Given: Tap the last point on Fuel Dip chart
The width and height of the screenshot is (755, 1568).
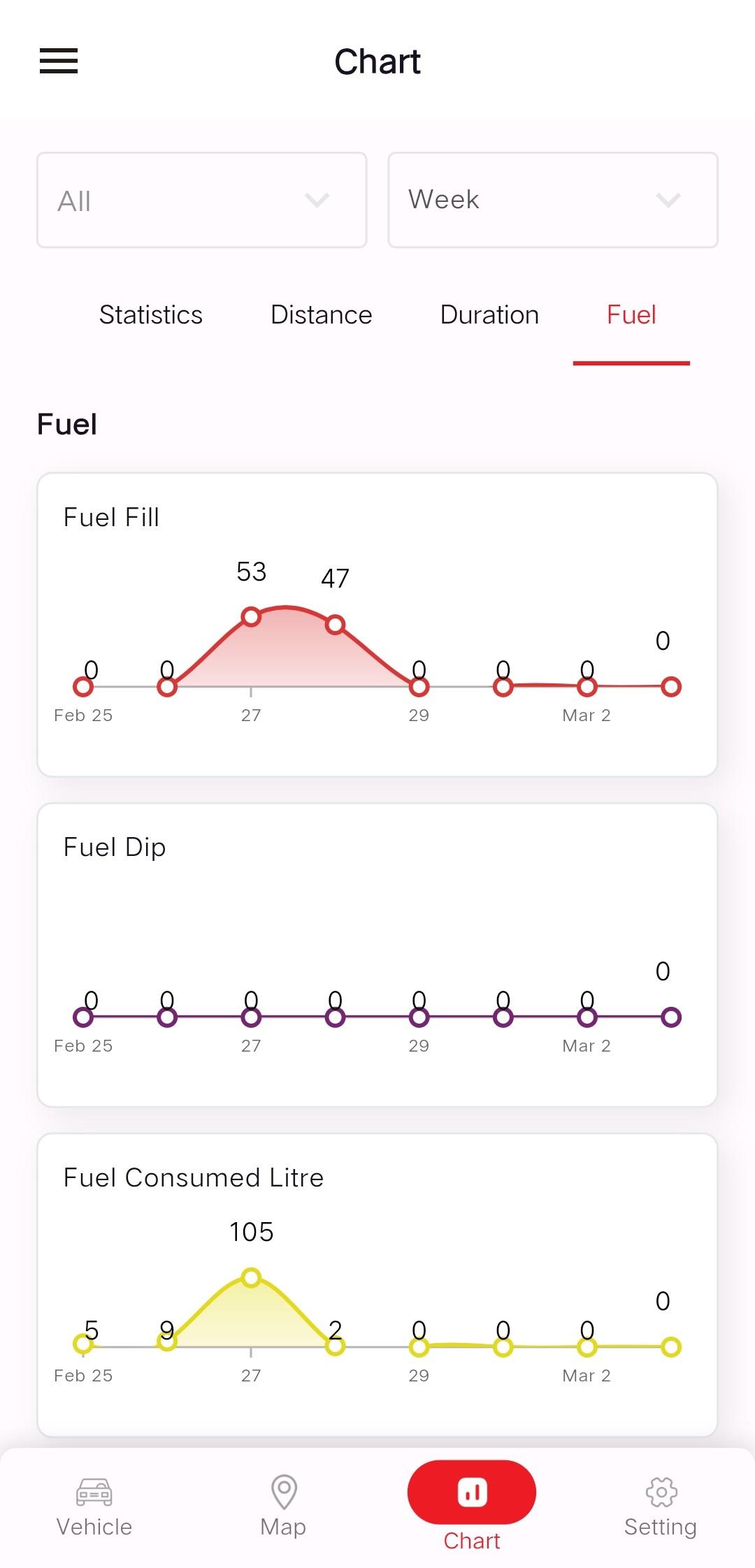Looking at the screenshot, I should point(671,1017).
